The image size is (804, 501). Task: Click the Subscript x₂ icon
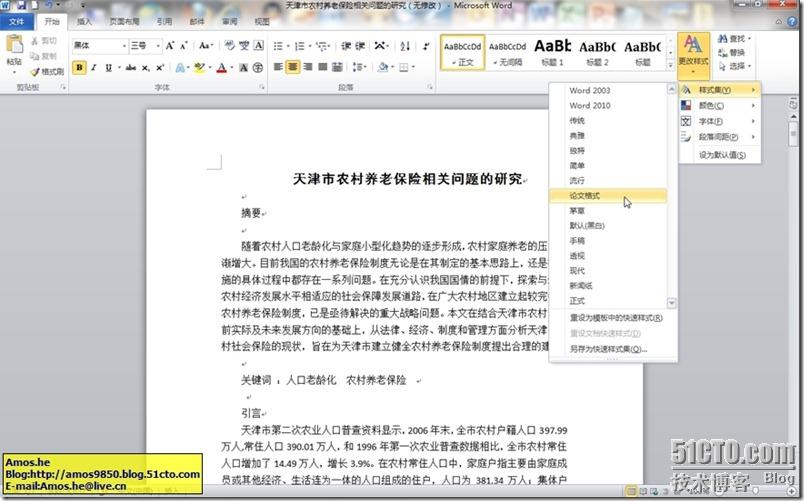pos(146,68)
